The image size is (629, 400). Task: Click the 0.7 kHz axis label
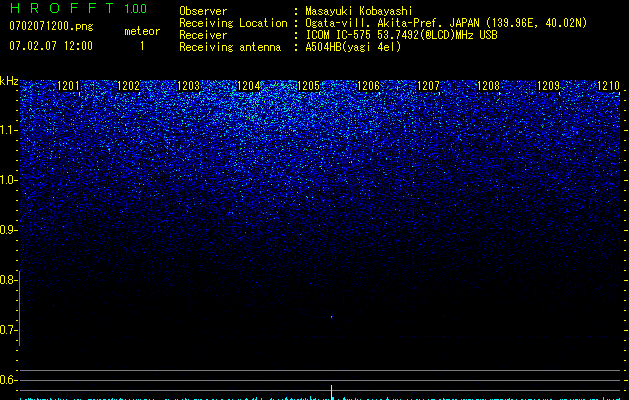(x=8, y=330)
